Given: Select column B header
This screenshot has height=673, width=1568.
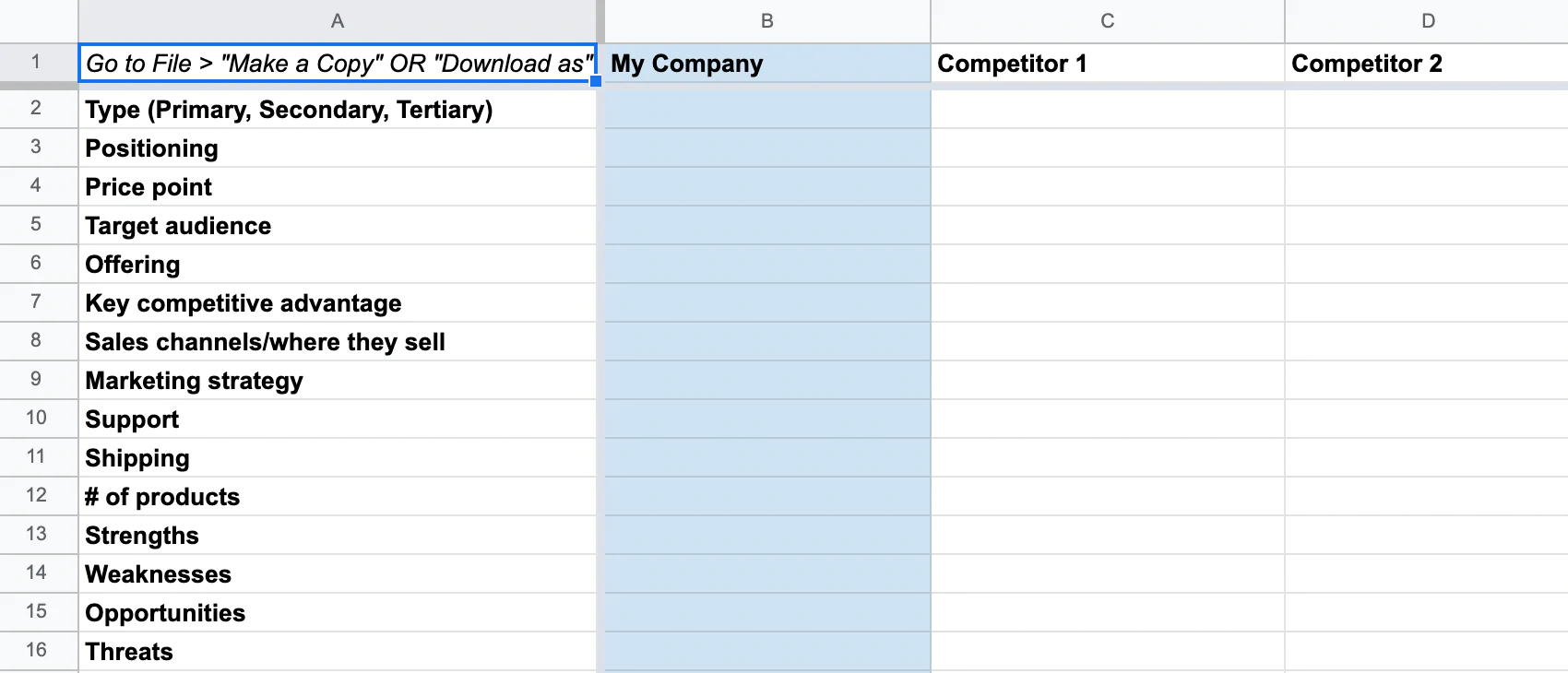Looking at the screenshot, I should (767, 21).
